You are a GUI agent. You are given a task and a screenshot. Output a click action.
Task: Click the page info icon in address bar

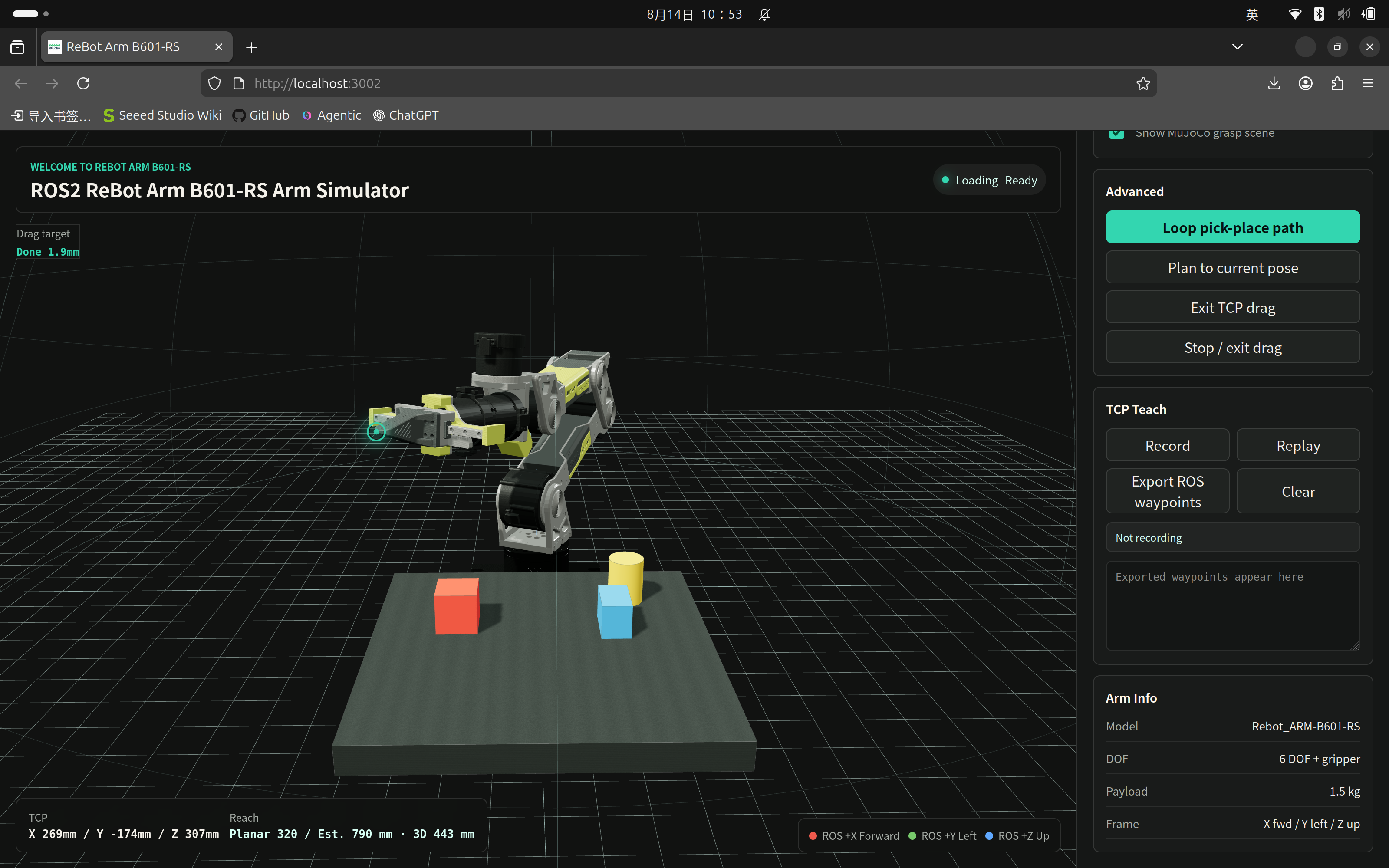239,83
